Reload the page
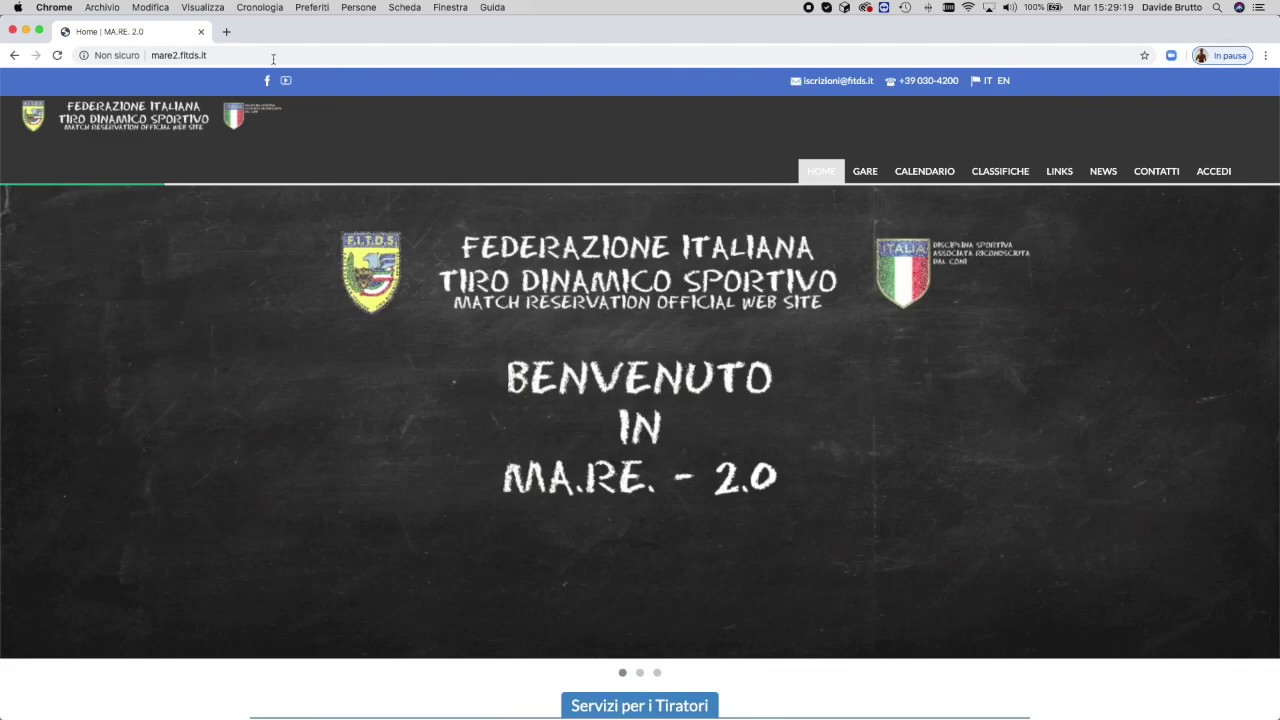Image resolution: width=1280 pixels, height=720 pixels. [57, 55]
